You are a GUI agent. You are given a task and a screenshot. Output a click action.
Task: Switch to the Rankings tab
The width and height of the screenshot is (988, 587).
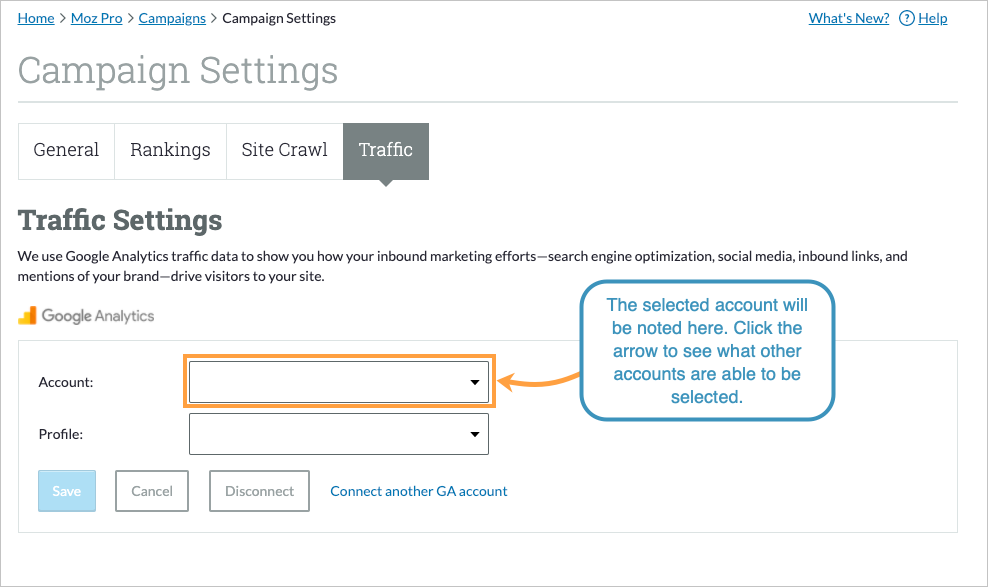[x=170, y=150]
